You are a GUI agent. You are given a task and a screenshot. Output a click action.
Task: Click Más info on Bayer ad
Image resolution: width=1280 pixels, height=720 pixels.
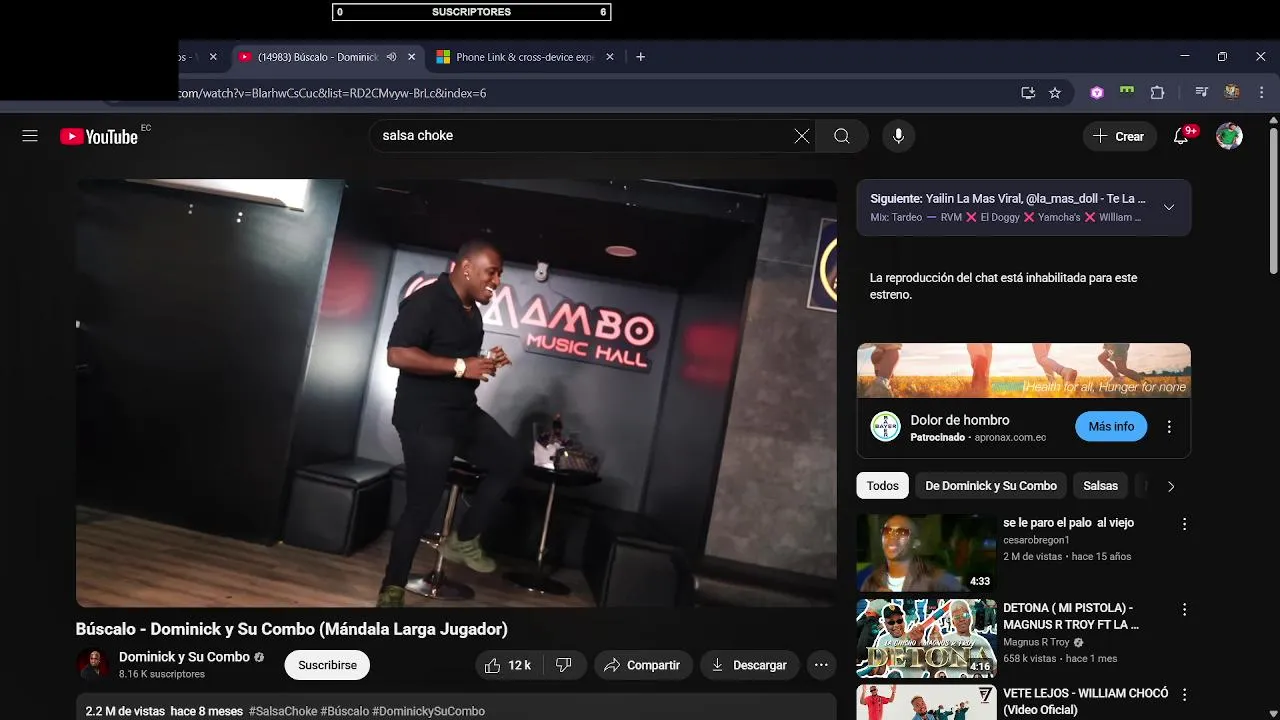(x=1111, y=427)
